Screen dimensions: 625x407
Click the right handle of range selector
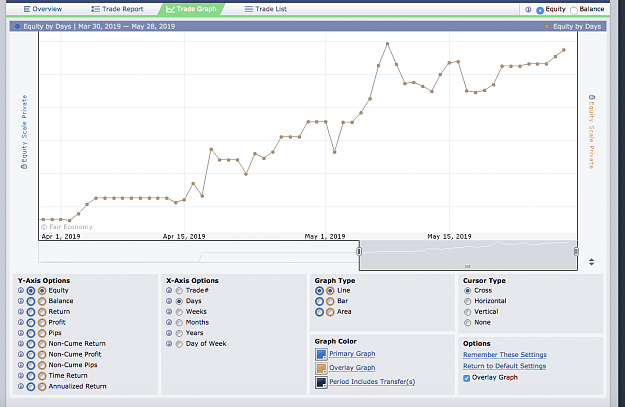pyautogui.click(x=576, y=251)
